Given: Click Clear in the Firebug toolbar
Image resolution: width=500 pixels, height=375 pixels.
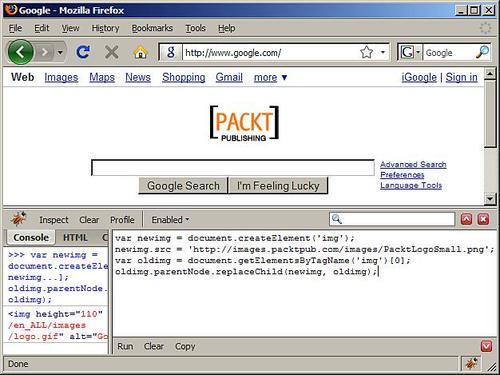Looking at the screenshot, I should (89, 220).
